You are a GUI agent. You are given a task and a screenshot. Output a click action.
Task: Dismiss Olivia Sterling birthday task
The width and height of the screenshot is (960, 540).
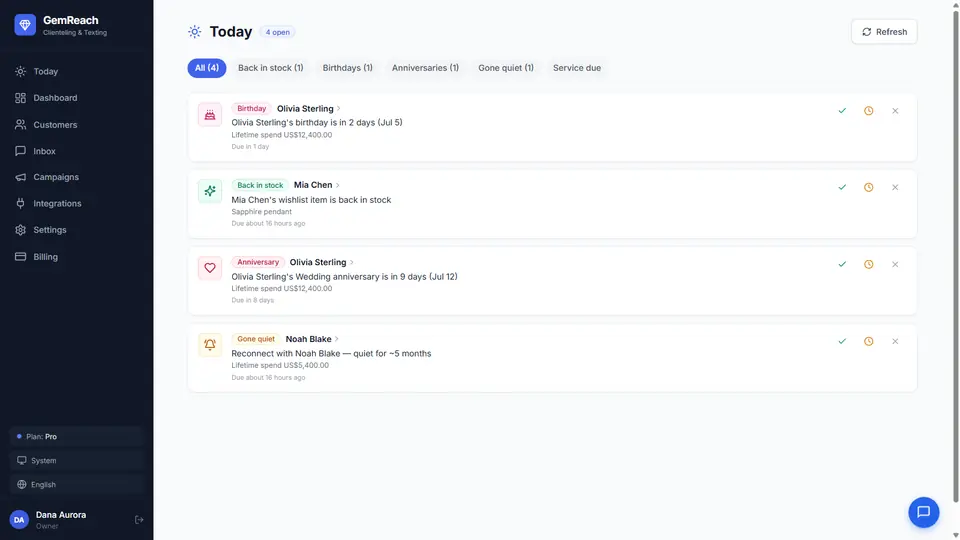(895, 111)
